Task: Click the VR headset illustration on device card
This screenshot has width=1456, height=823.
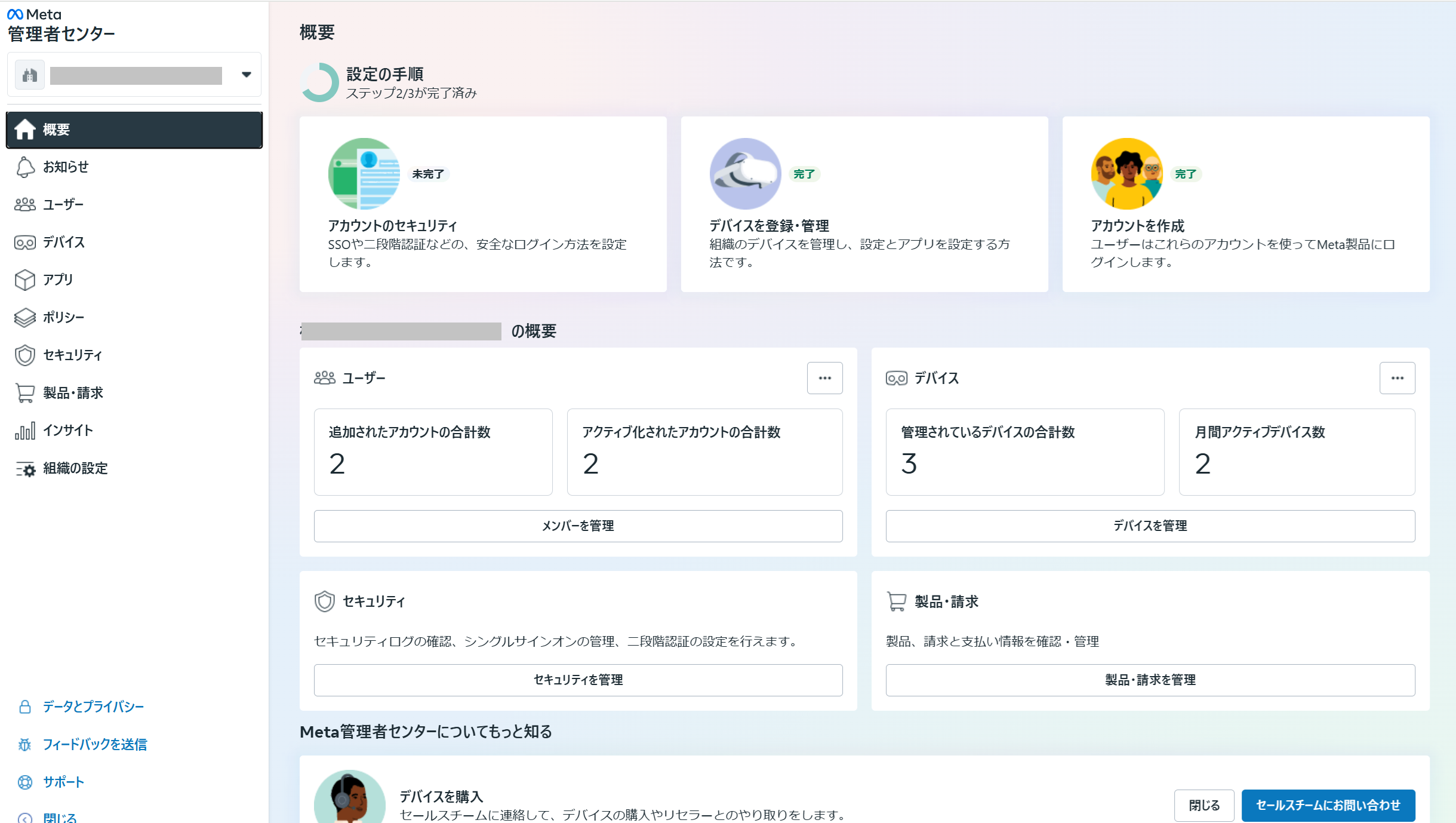Action: click(x=746, y=174)
